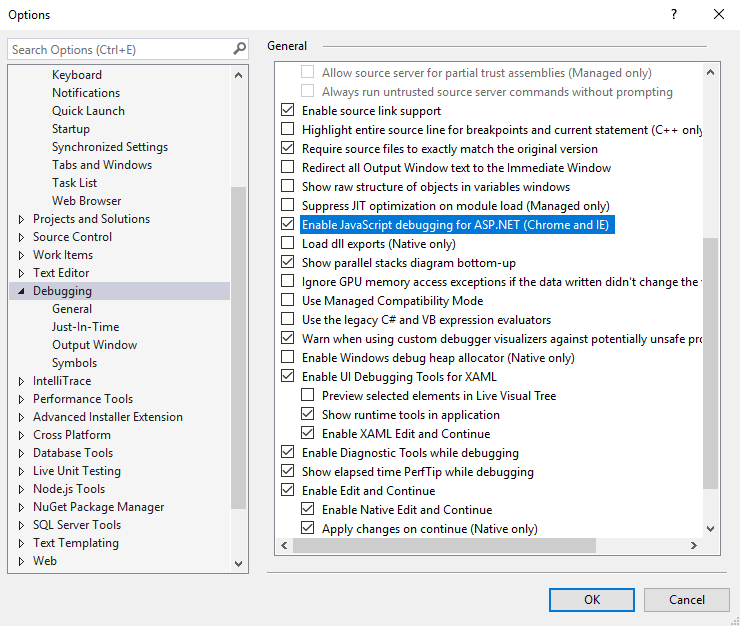Click the help question mark button
Image resolution: width=740 pixels, height=626 pixels.
[674, 14]
